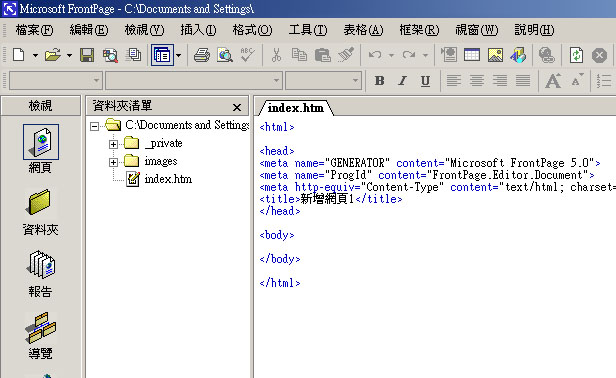The width and height of the screenshot is (616, 378).
Task: Switch to 導覽 (Navigation) view icon
Action: pyautogui.click(x=41, y=336)
